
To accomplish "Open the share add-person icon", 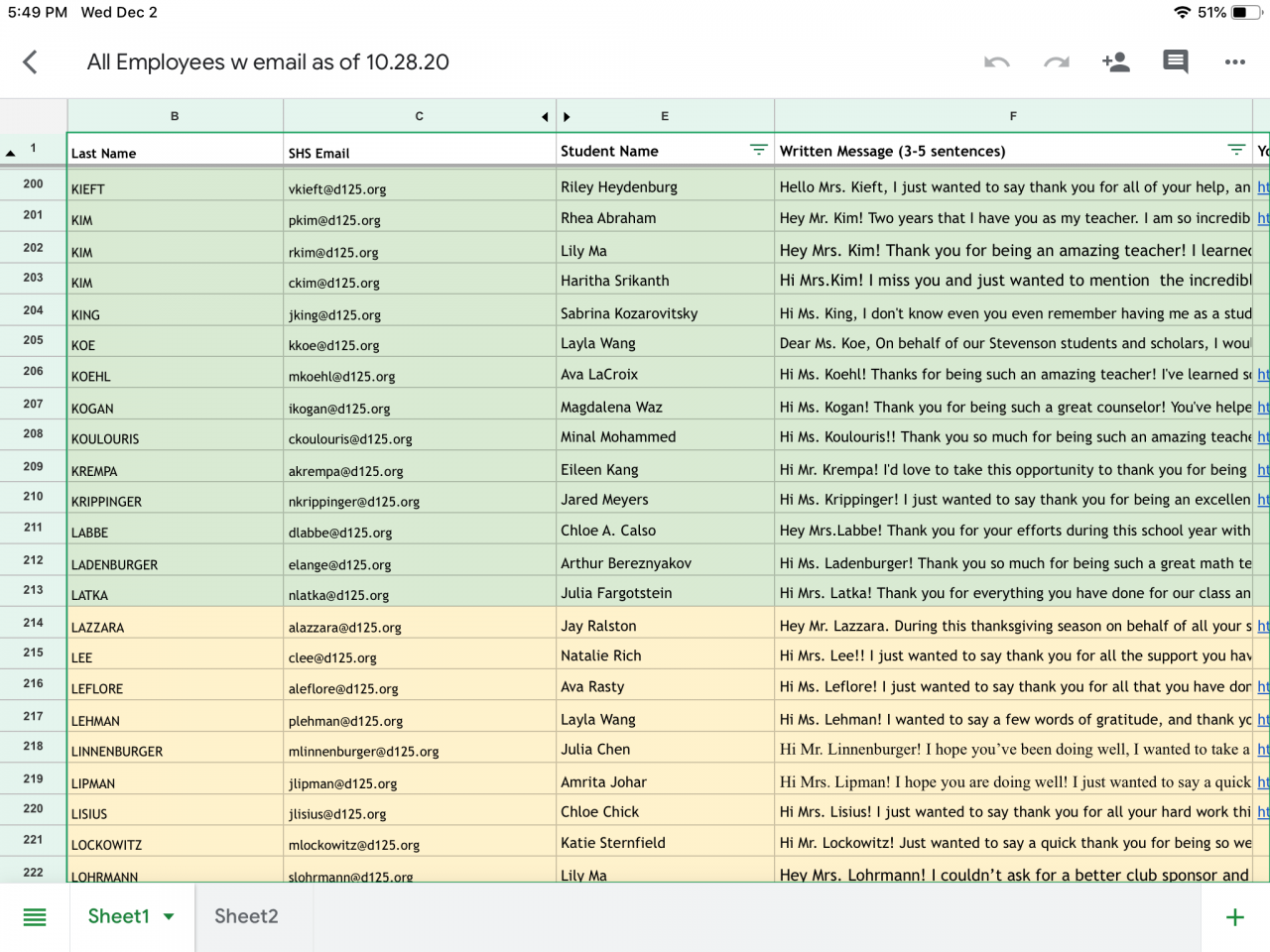I will coord(1115,62).
